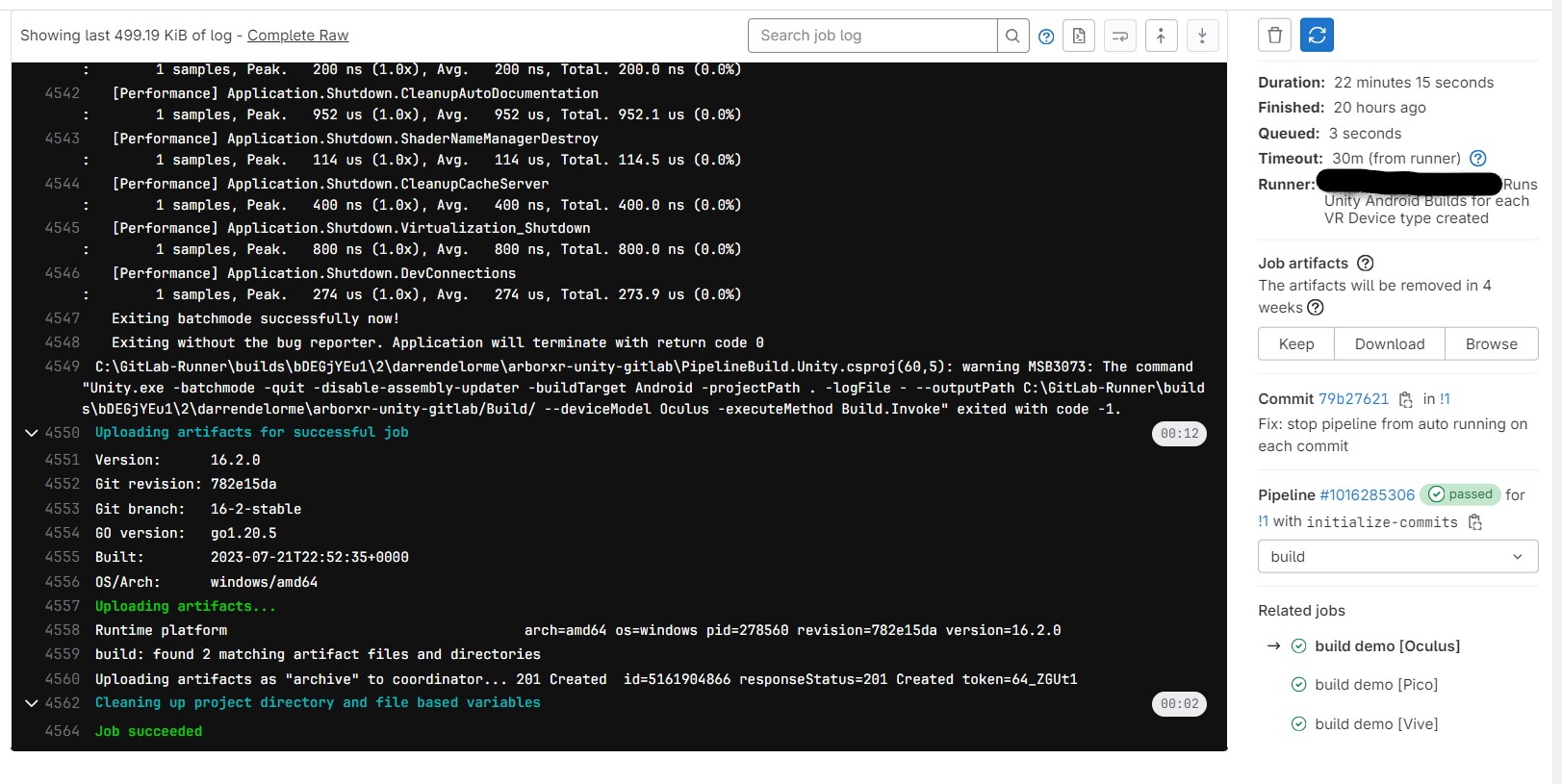Click log line number 4542
1562x784 pixels.
[63, 93]
